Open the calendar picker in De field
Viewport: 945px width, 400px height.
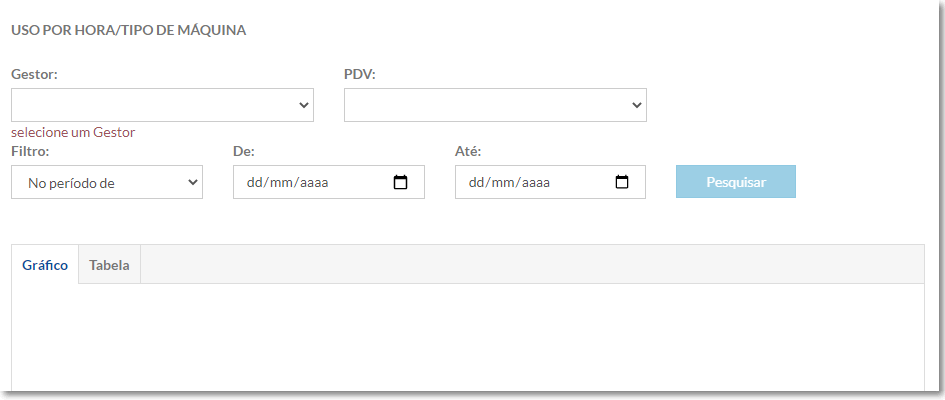click(x=400, y=182)
